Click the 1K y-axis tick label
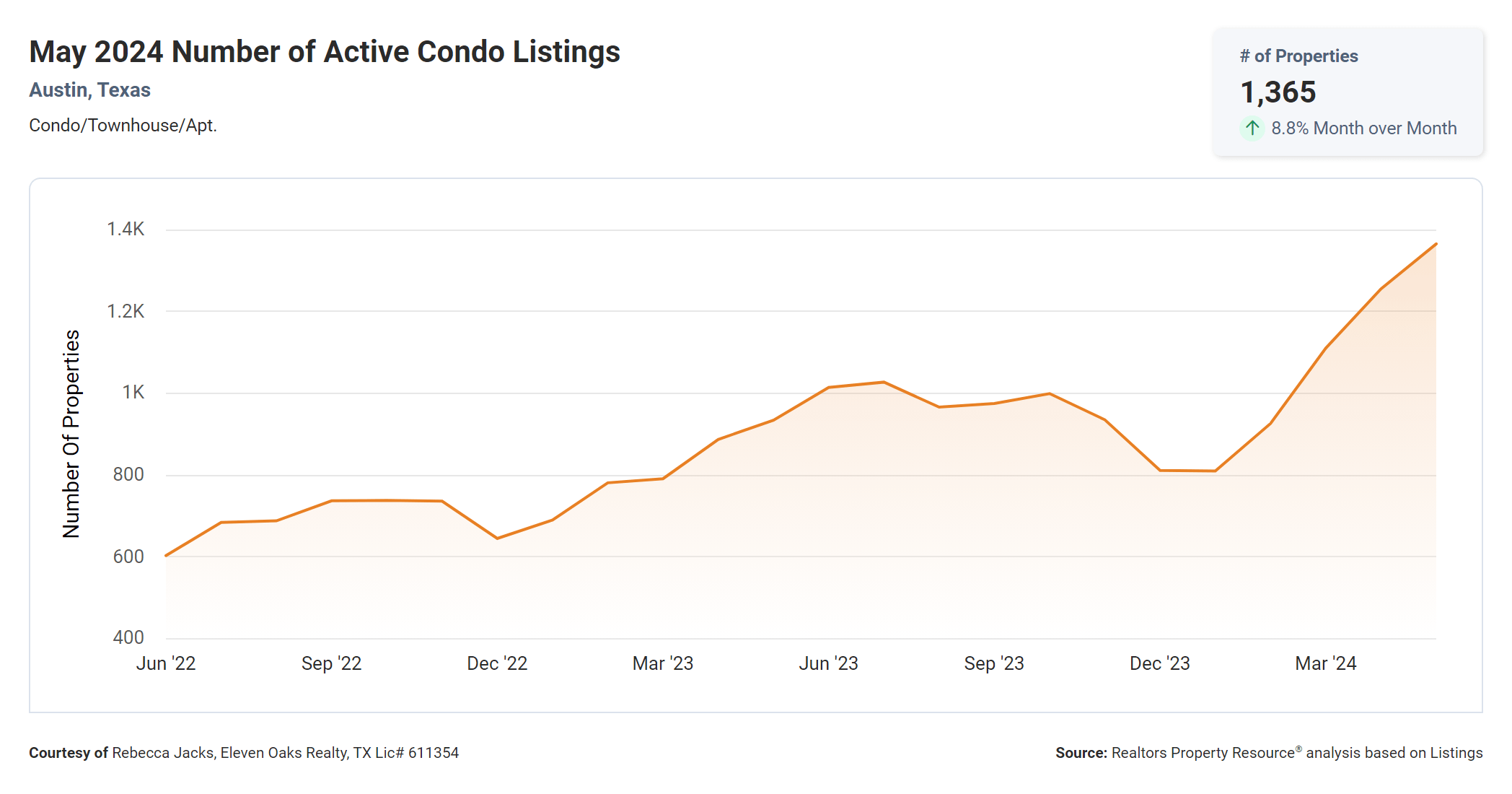Image resolution: width=1512 pixels, height=794 pixels. coord(133,393)
